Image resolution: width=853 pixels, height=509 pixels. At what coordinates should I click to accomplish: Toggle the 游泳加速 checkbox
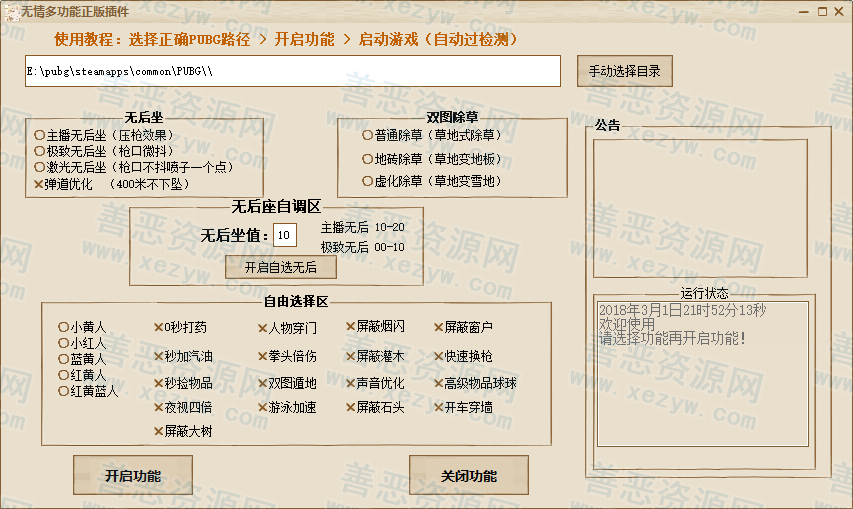tap(262, 408)
